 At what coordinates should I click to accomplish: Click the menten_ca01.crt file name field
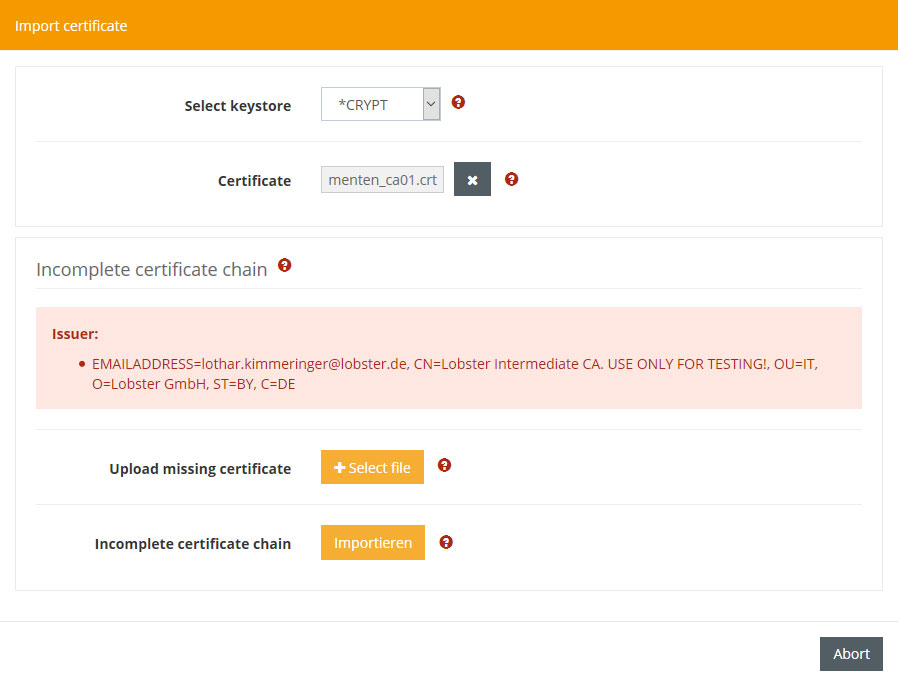382,180
